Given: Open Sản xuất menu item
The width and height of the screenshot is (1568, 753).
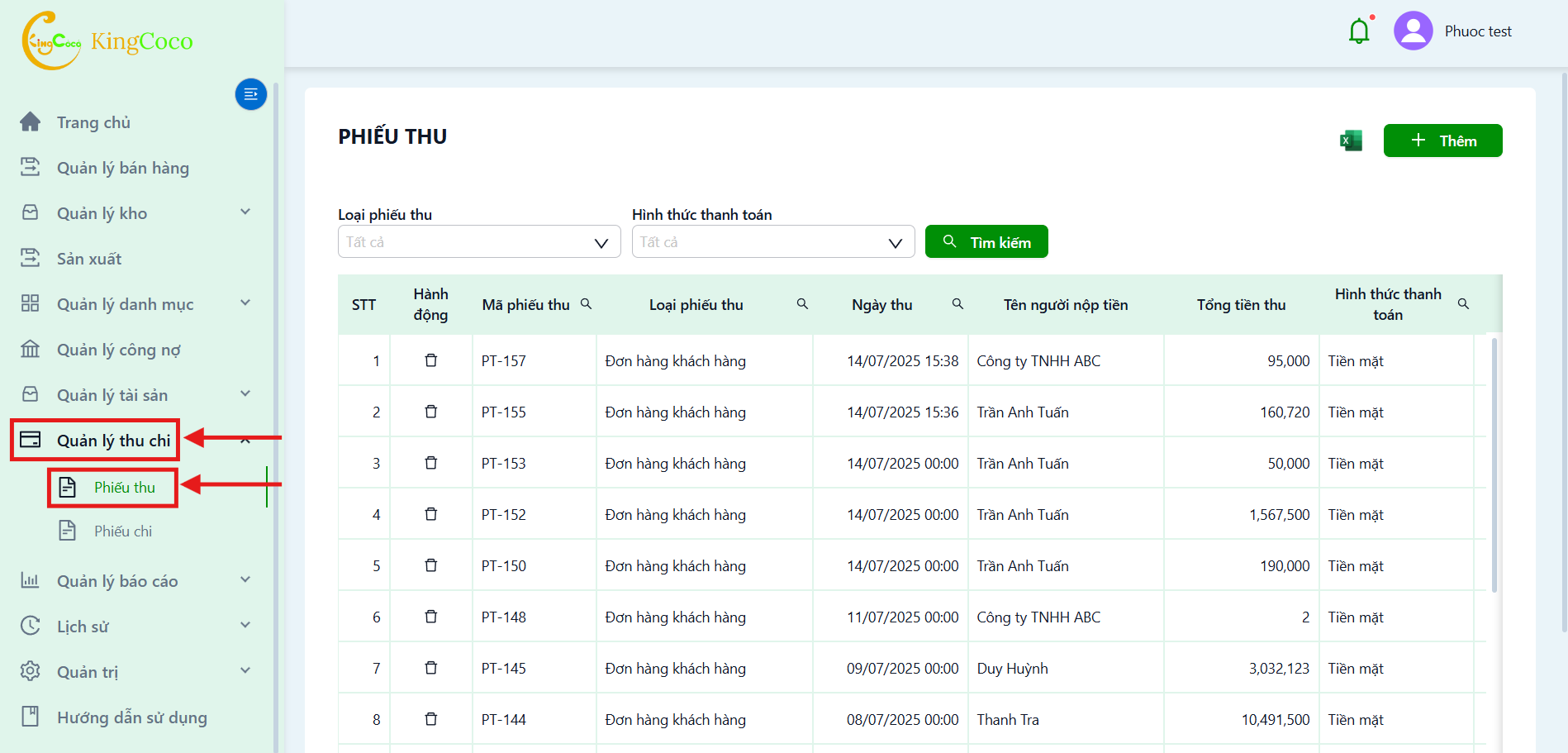Looking at the screenshot, I should point(89,259).
